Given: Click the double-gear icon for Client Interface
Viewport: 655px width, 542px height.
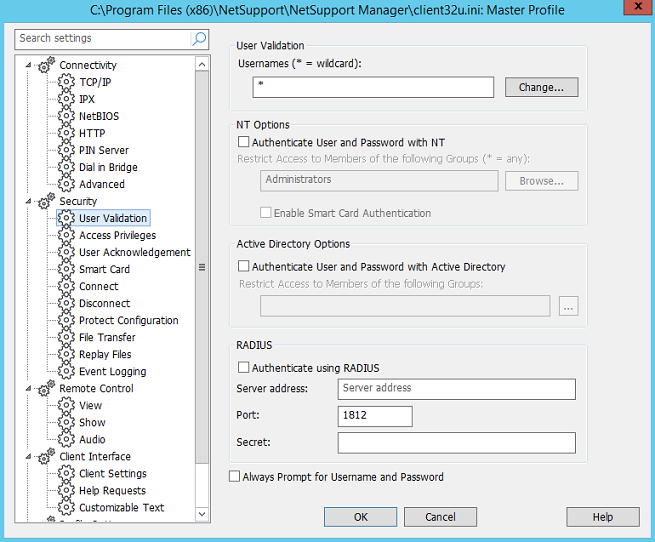Looking at the screenshot, I should (46, 456).
